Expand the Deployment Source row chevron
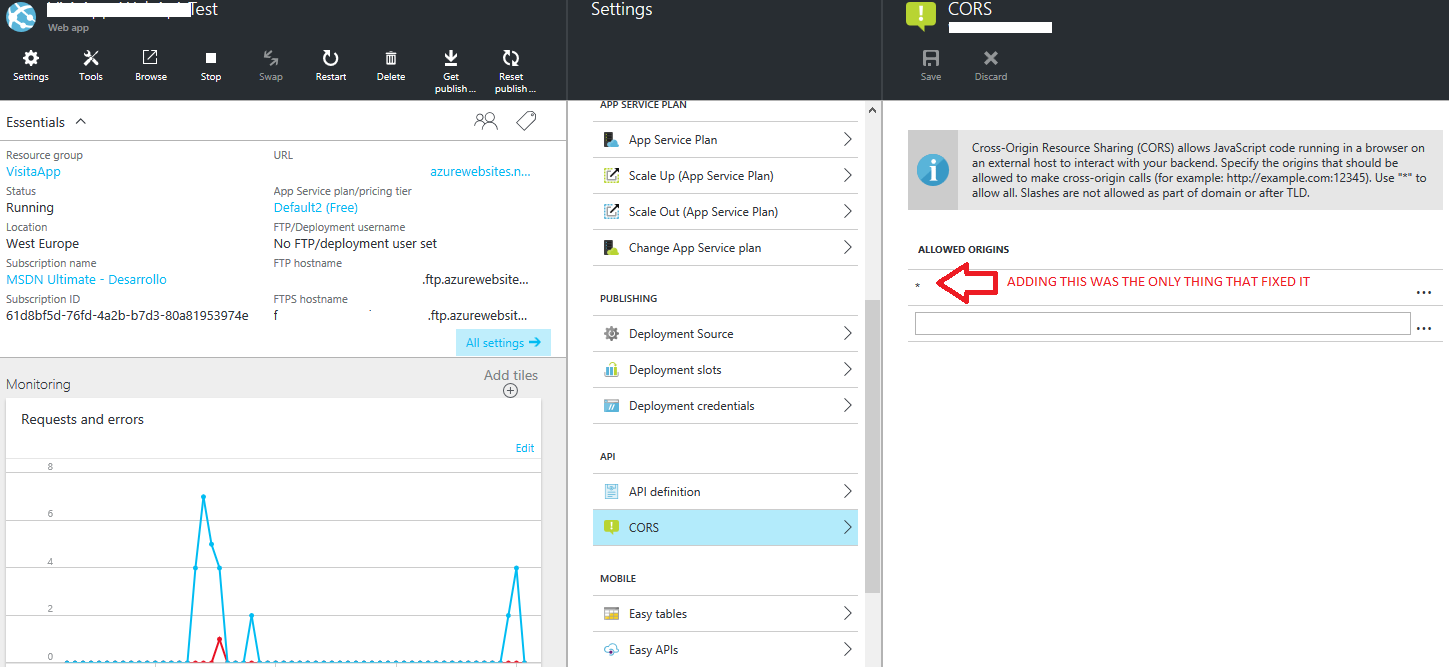Screen dimensions: 1449x667 coord(847,334)
